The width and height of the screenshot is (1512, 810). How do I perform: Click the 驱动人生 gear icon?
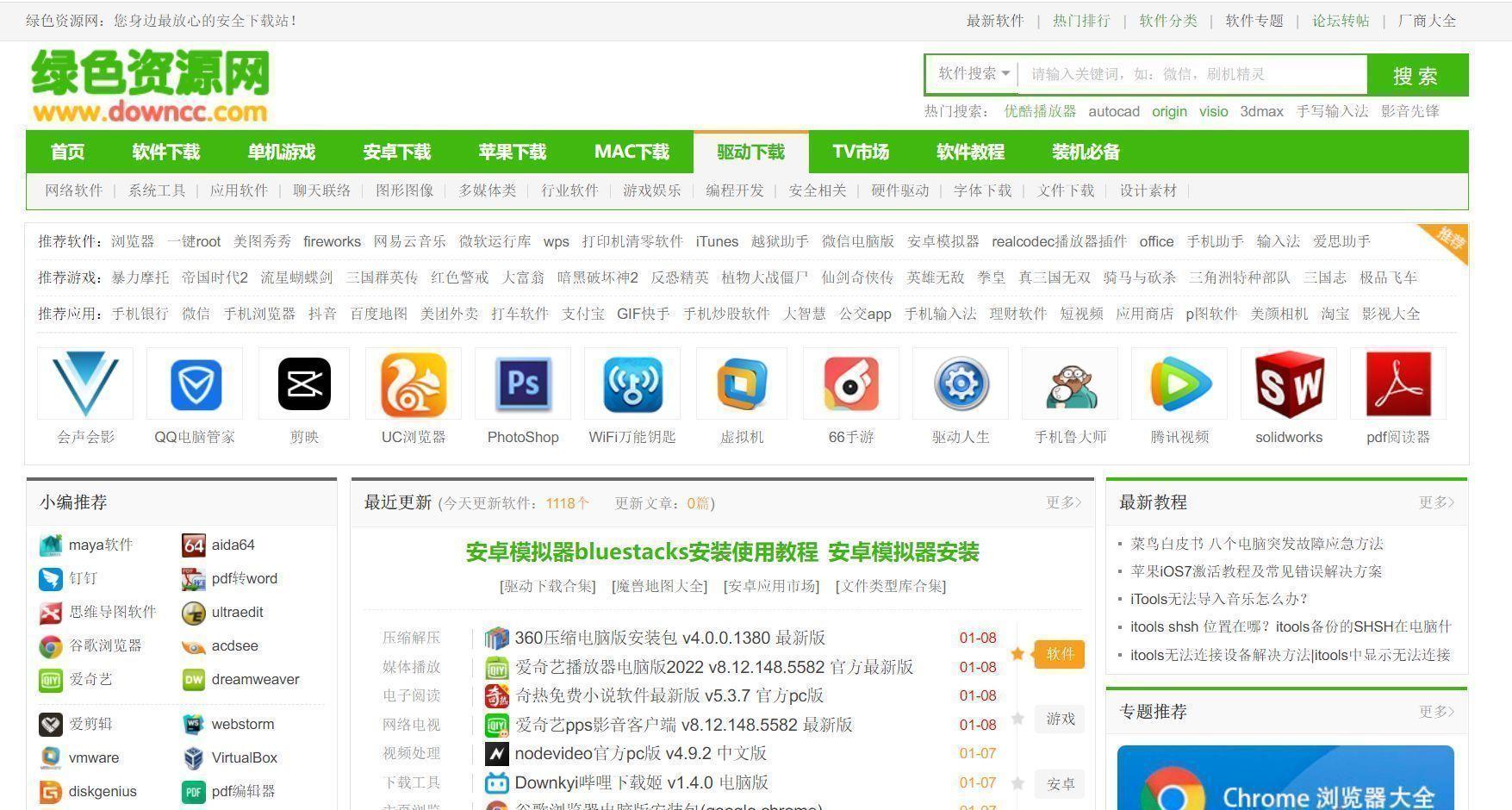[x=961, y=383]
